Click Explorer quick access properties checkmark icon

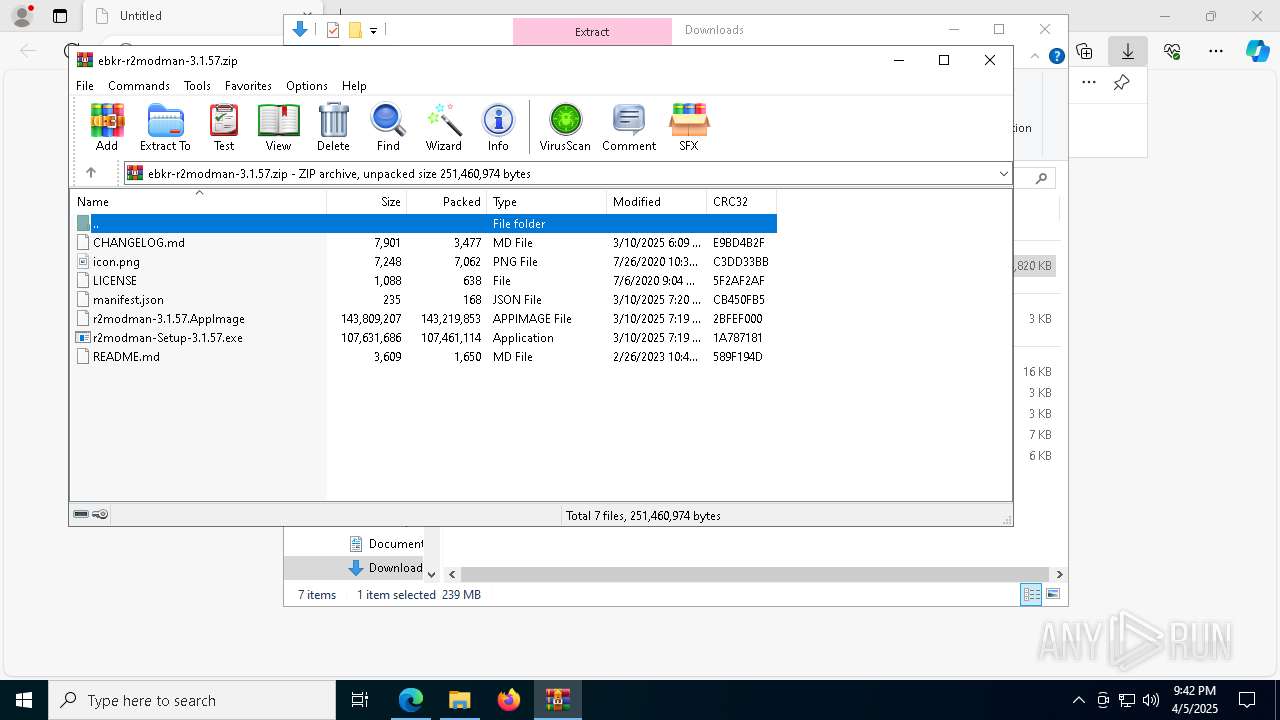[333, 30]
